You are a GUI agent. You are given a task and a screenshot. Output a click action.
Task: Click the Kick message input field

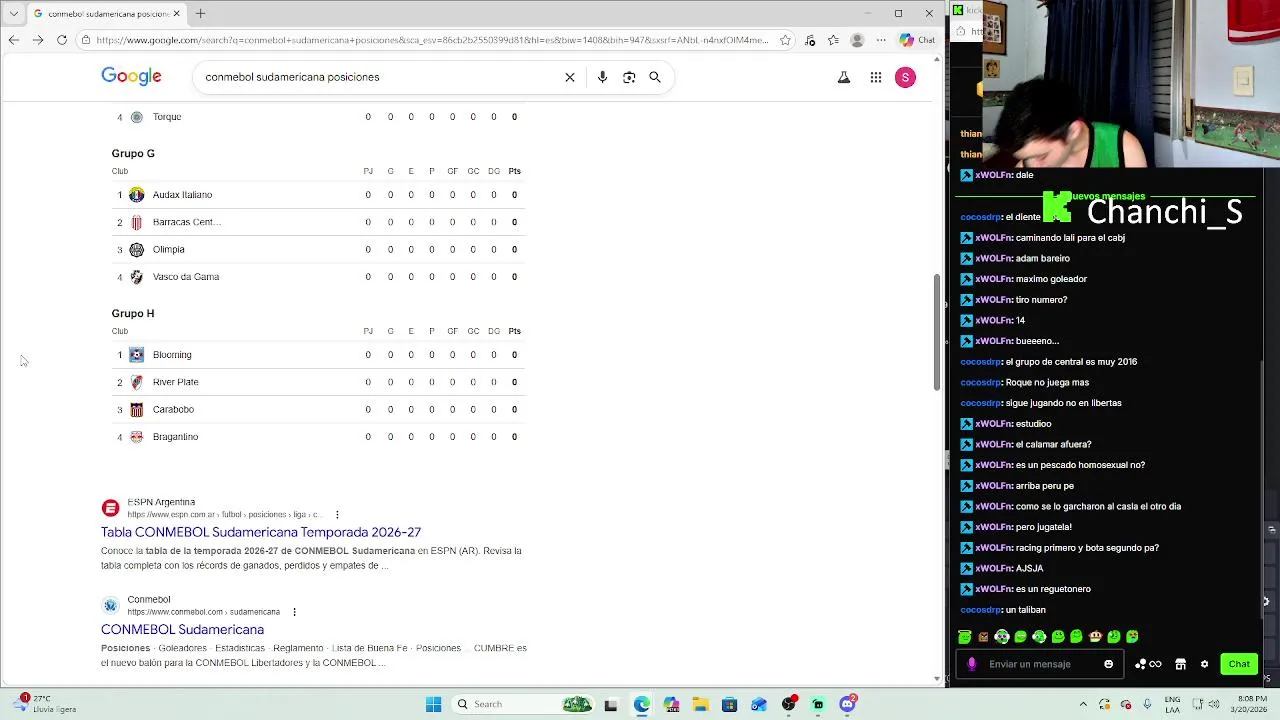[x=1040, y=664]
